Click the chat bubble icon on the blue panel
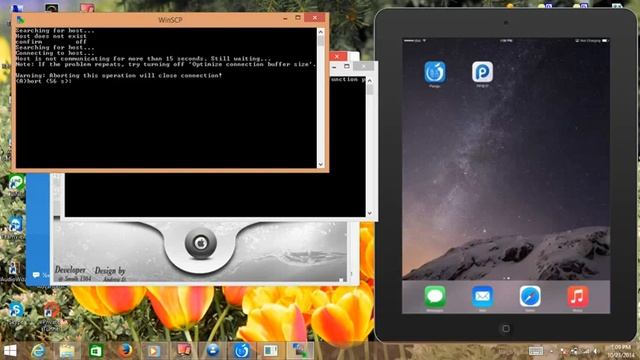Image resolution: width=640 pixels, height=360 pixels. 36,275
